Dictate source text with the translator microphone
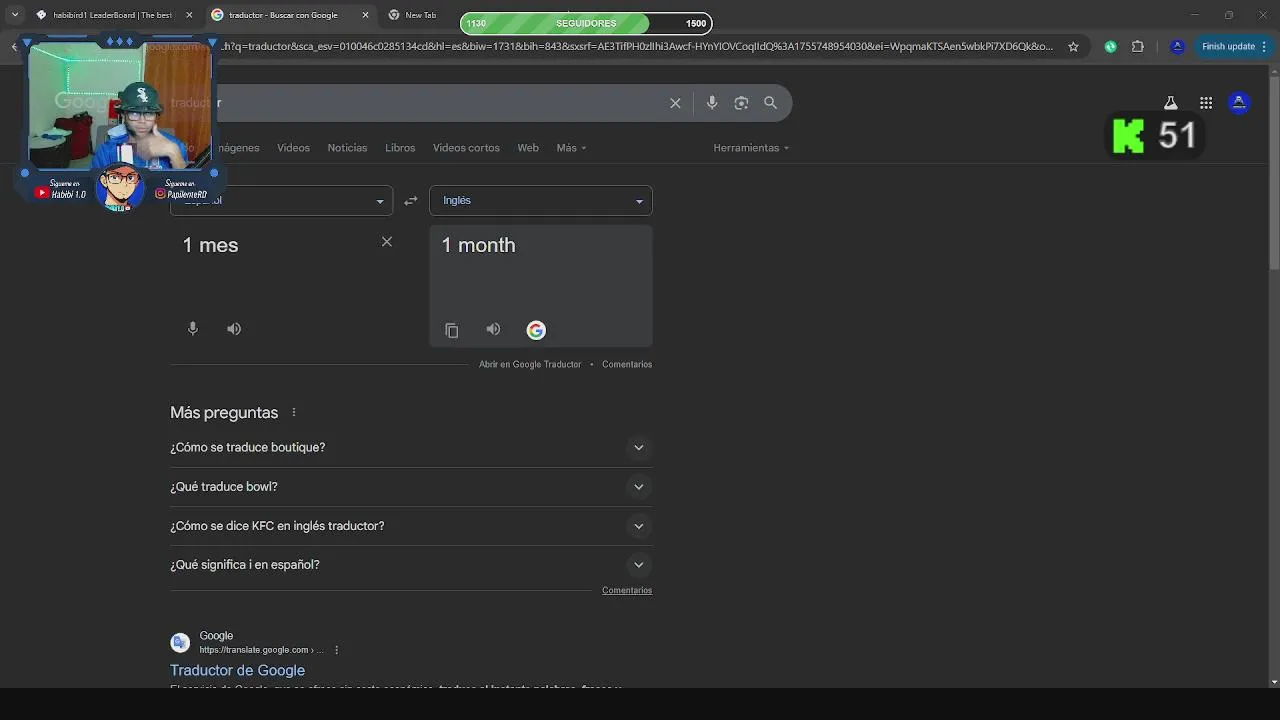1280x720 pixels. [x=193, y=329]
